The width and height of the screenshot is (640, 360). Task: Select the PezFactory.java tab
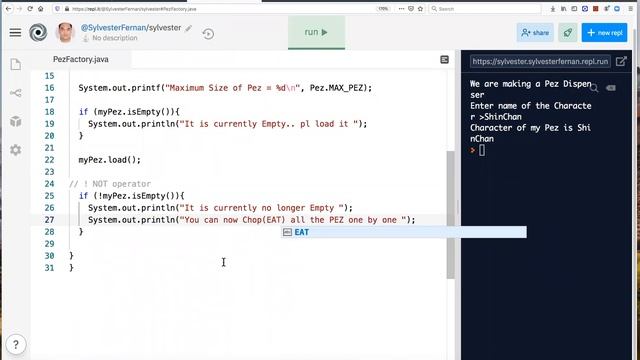click(81, 59)
